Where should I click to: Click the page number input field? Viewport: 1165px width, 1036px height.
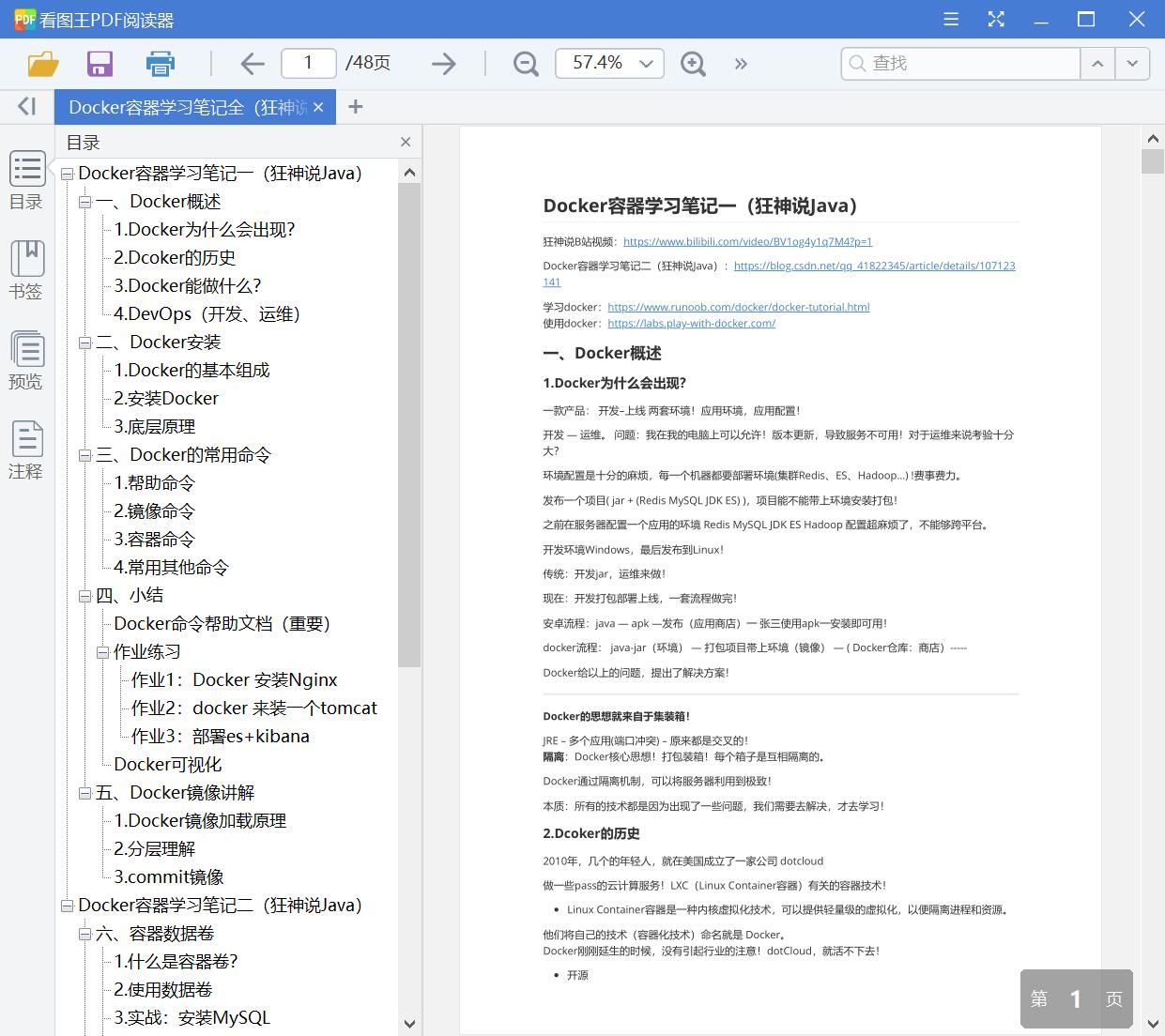(308, 63)
